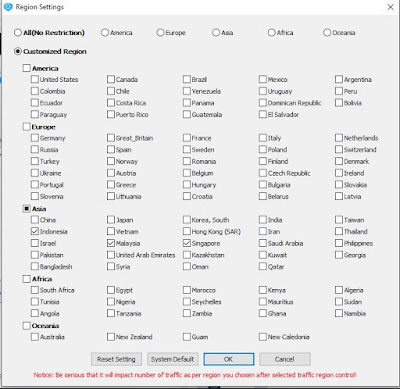This screenshot has height=389, width=400.
Task: Tick the Namibia checkbox
Action: [339, 313]
